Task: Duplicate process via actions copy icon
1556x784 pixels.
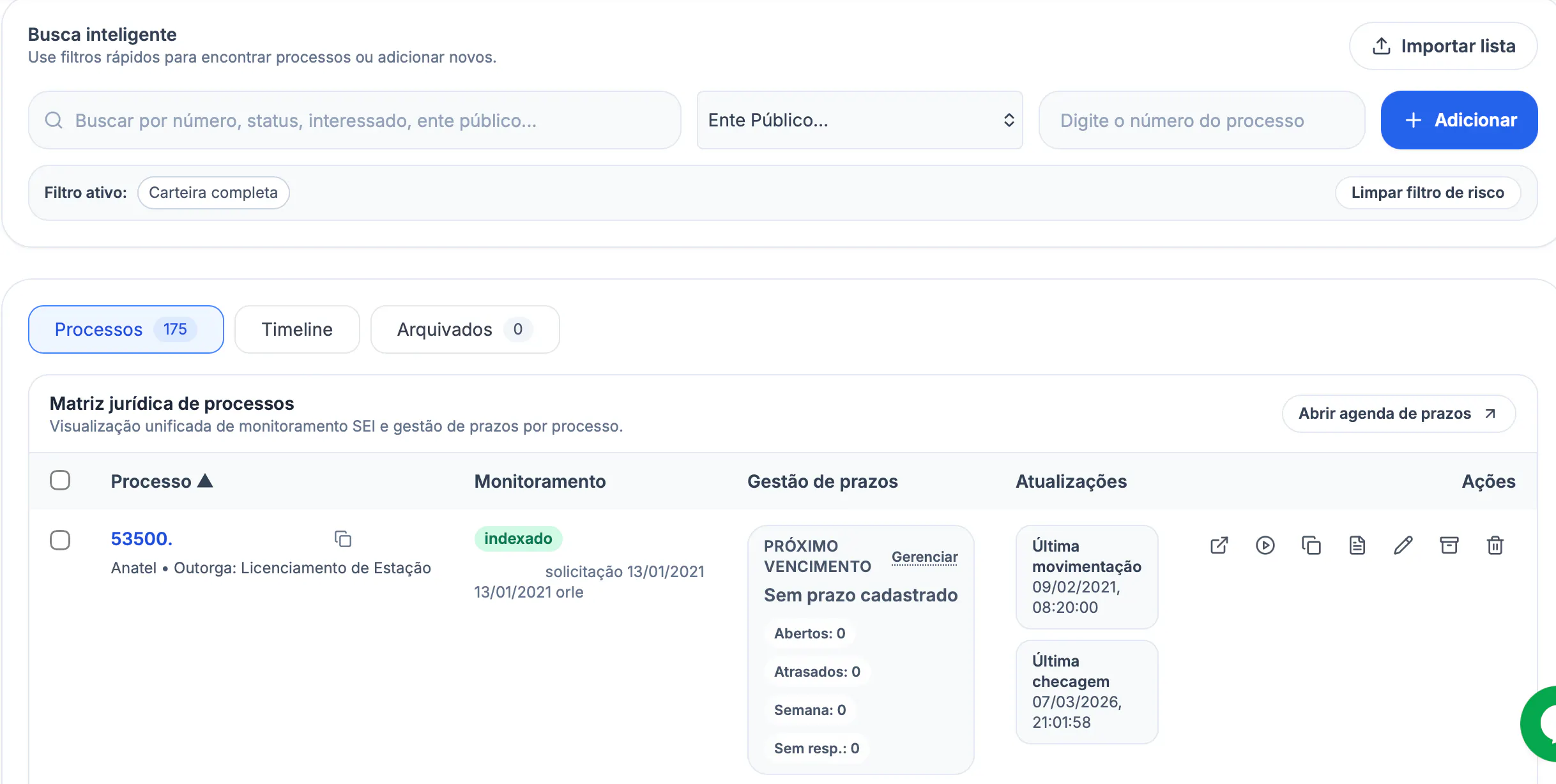Action: point(1311,545)
